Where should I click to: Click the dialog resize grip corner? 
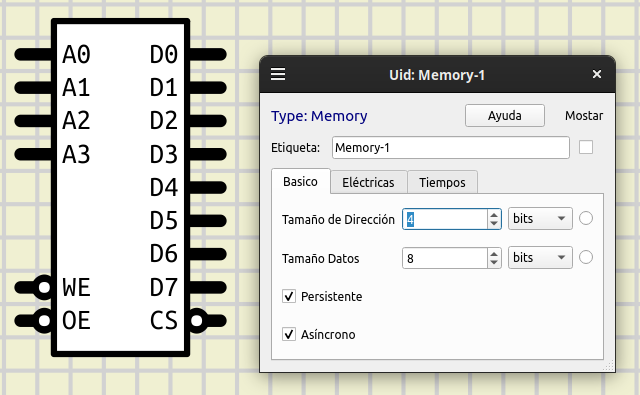pyautogui.click(x=609, y=366)
